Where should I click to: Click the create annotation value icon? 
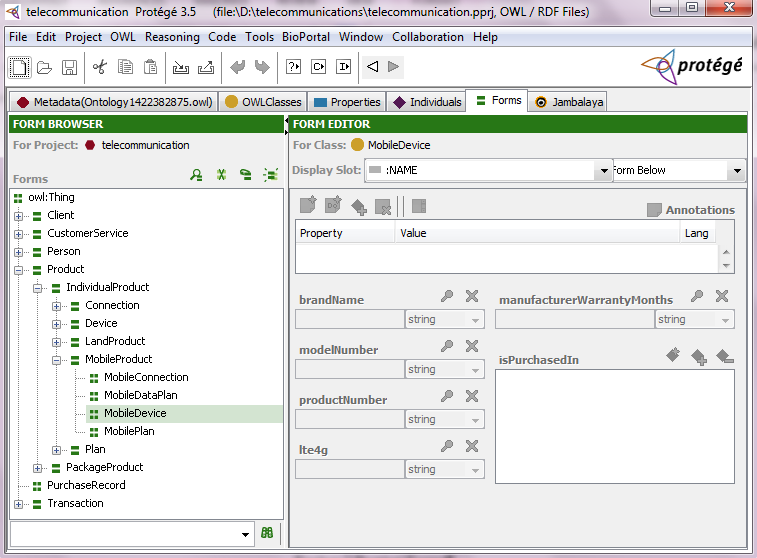(x=308, y=206)
